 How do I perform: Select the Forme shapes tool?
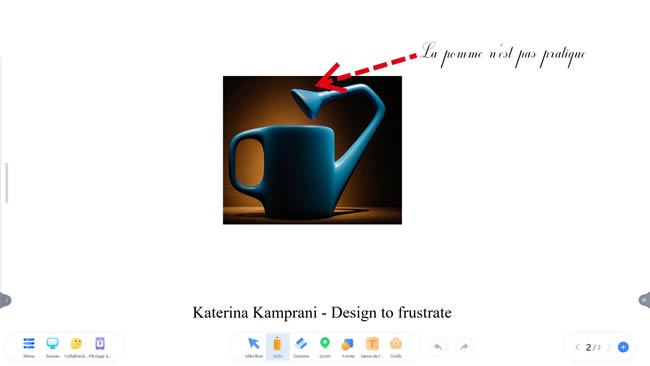pyautogui.click(x=348, y=347)
